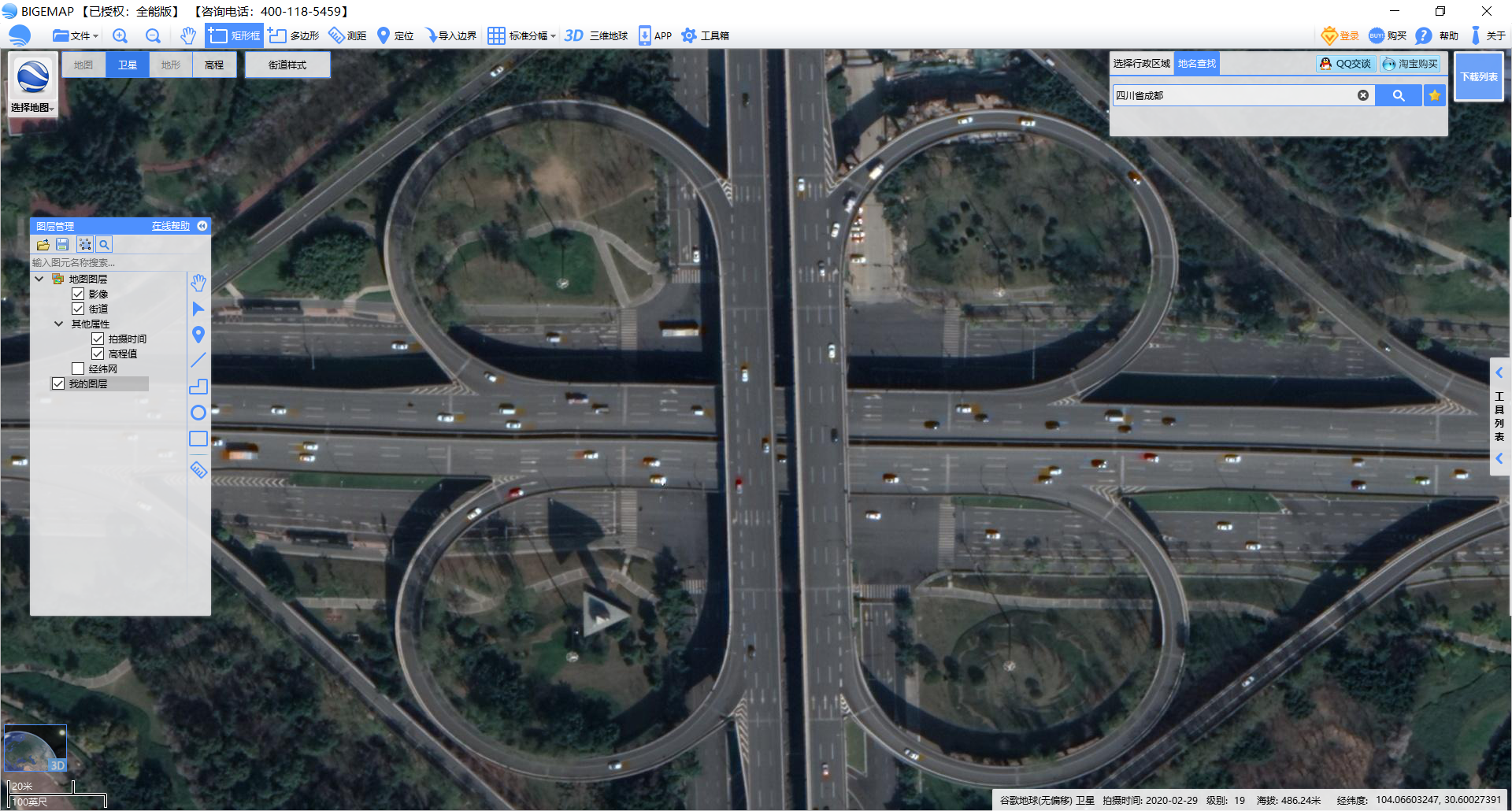Image resolution: width=1512 pixels, height=811 pixels.
Task: Click the zoom out magnifier icon
Action: (153, 35)
